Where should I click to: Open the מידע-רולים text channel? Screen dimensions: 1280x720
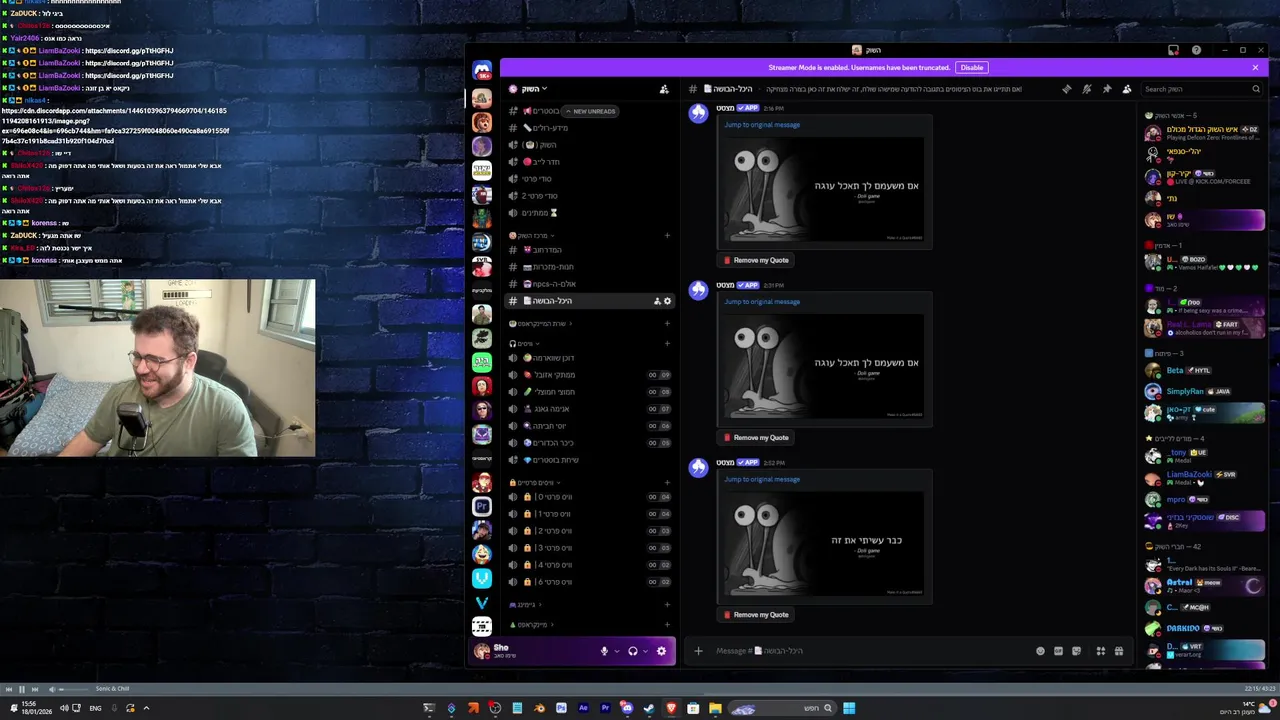click(590, 128)
